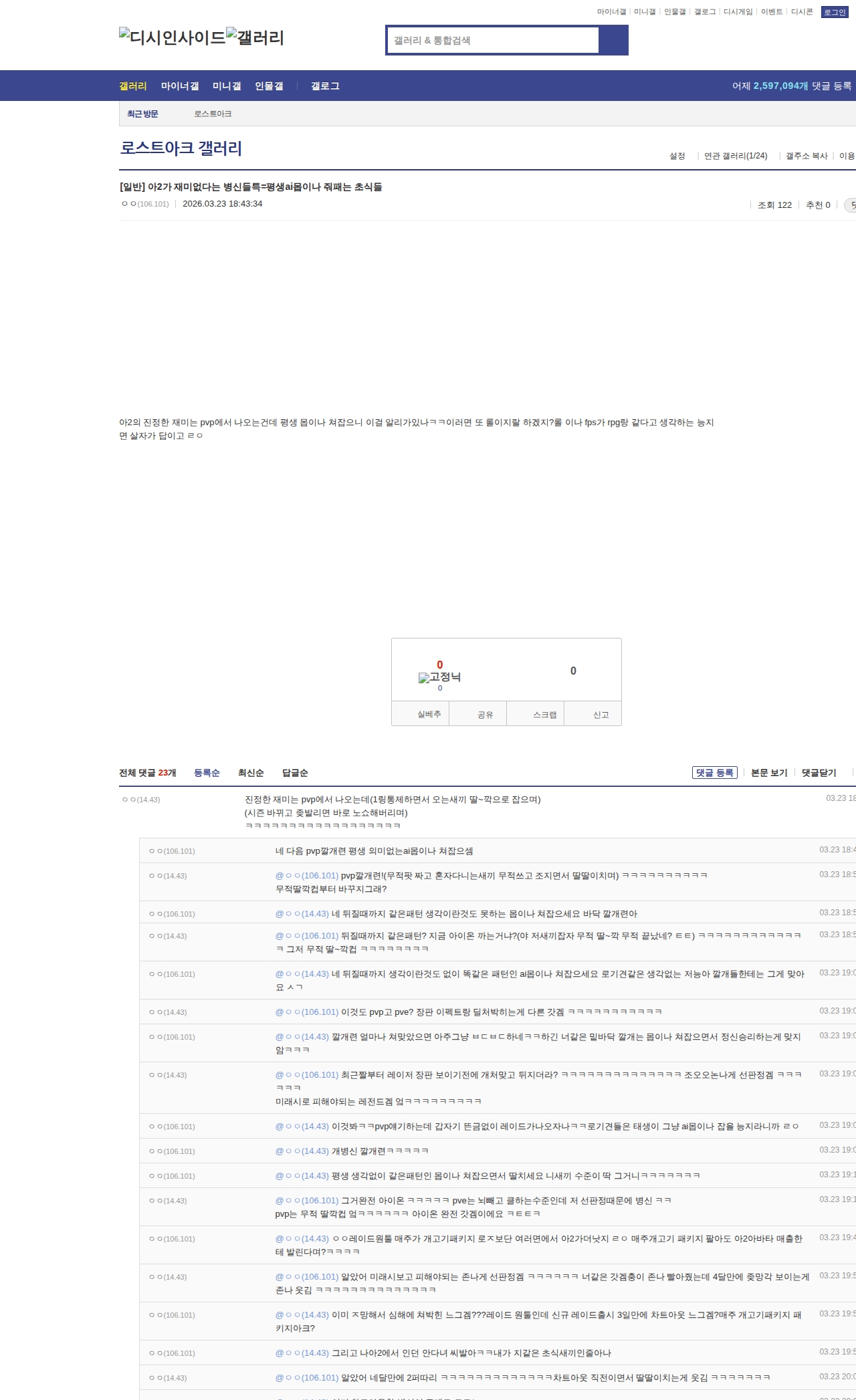Open the 갤로그 tab in blue navigation bar
This screenshot has width=856, height=1400.
point(325,86)
